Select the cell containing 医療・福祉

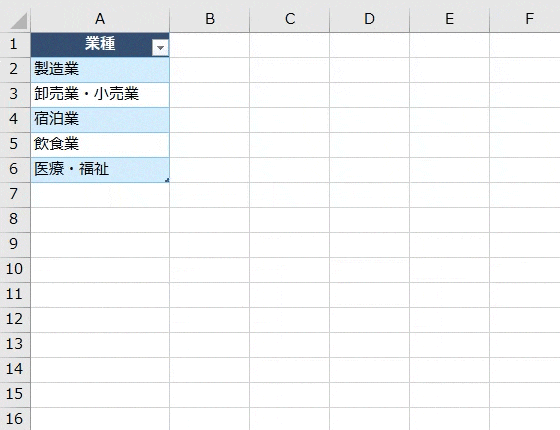pyautogui.click(x=100, y=170)
